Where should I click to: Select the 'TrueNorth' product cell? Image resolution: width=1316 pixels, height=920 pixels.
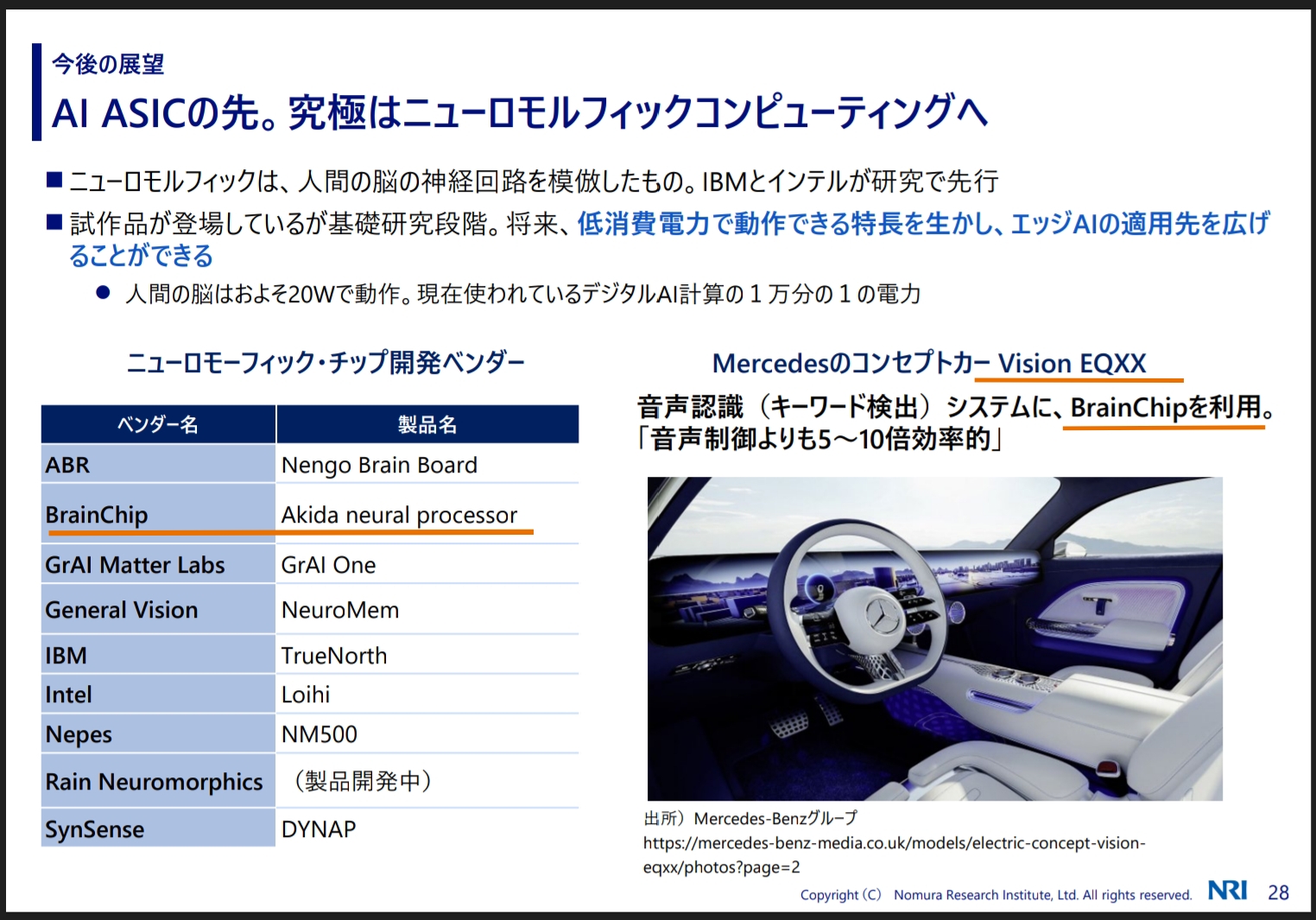[x=427, y=655]
